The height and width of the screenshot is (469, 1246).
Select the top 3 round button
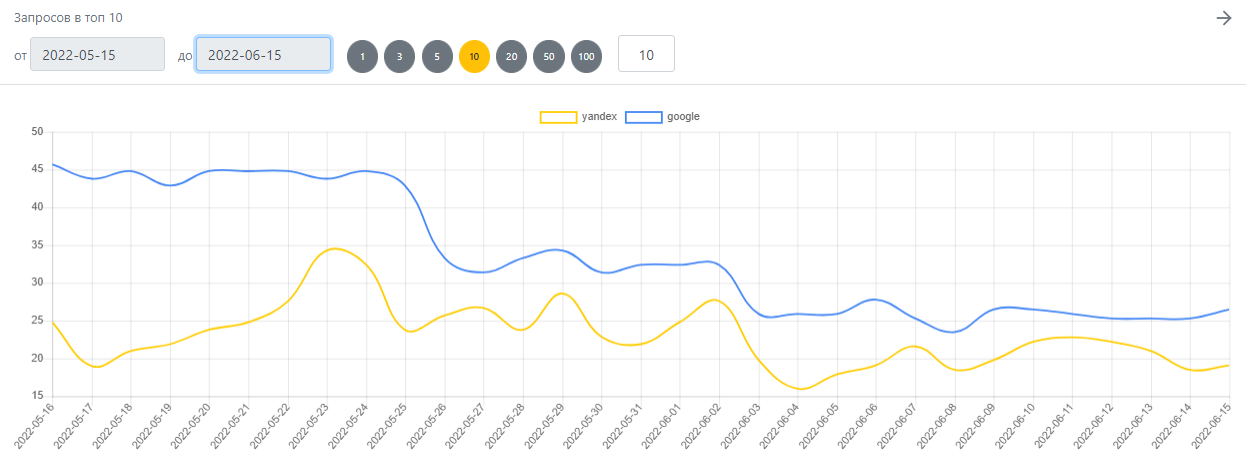pyautogui.click(x=399, y=57)
